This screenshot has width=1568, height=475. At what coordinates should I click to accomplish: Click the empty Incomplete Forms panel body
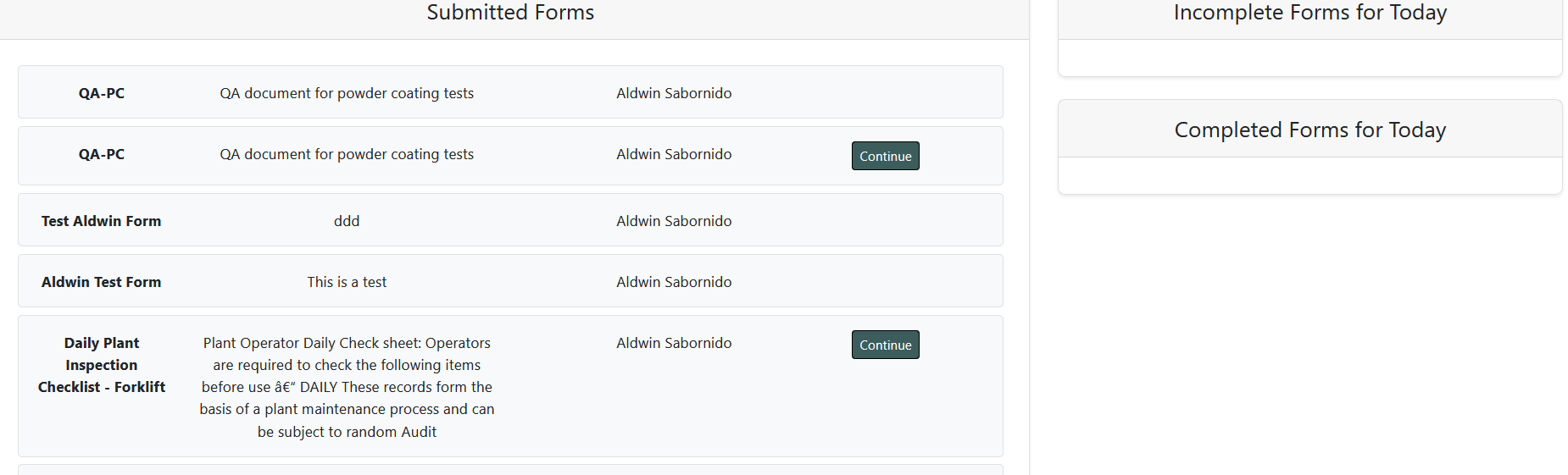[x=1309, y=58]
